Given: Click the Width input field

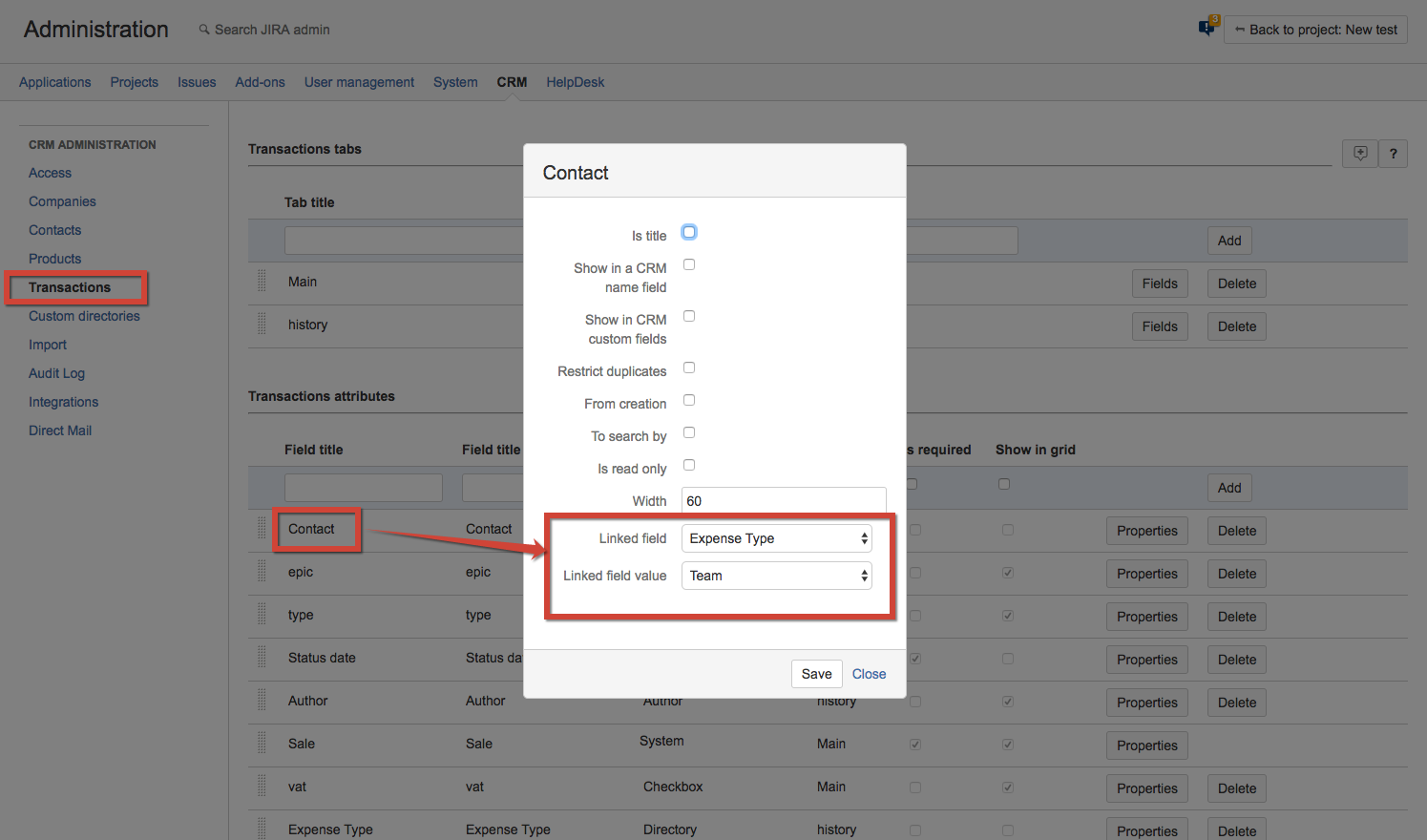Looking at the screenshot, I should coord(783,501).
